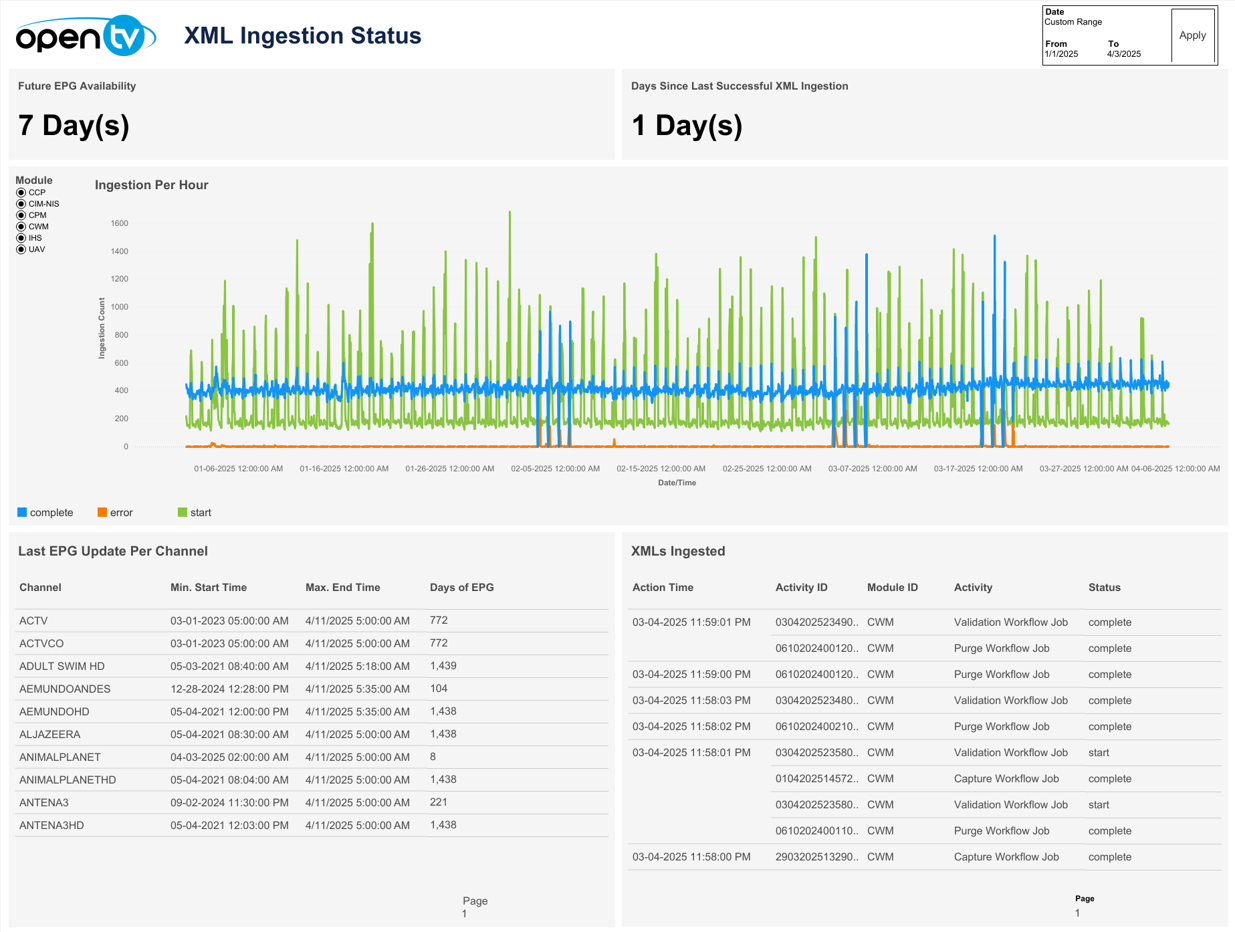1235x932 pixels.
Task: Select the CPM module radio button
Action: click(x=21, y=215)
